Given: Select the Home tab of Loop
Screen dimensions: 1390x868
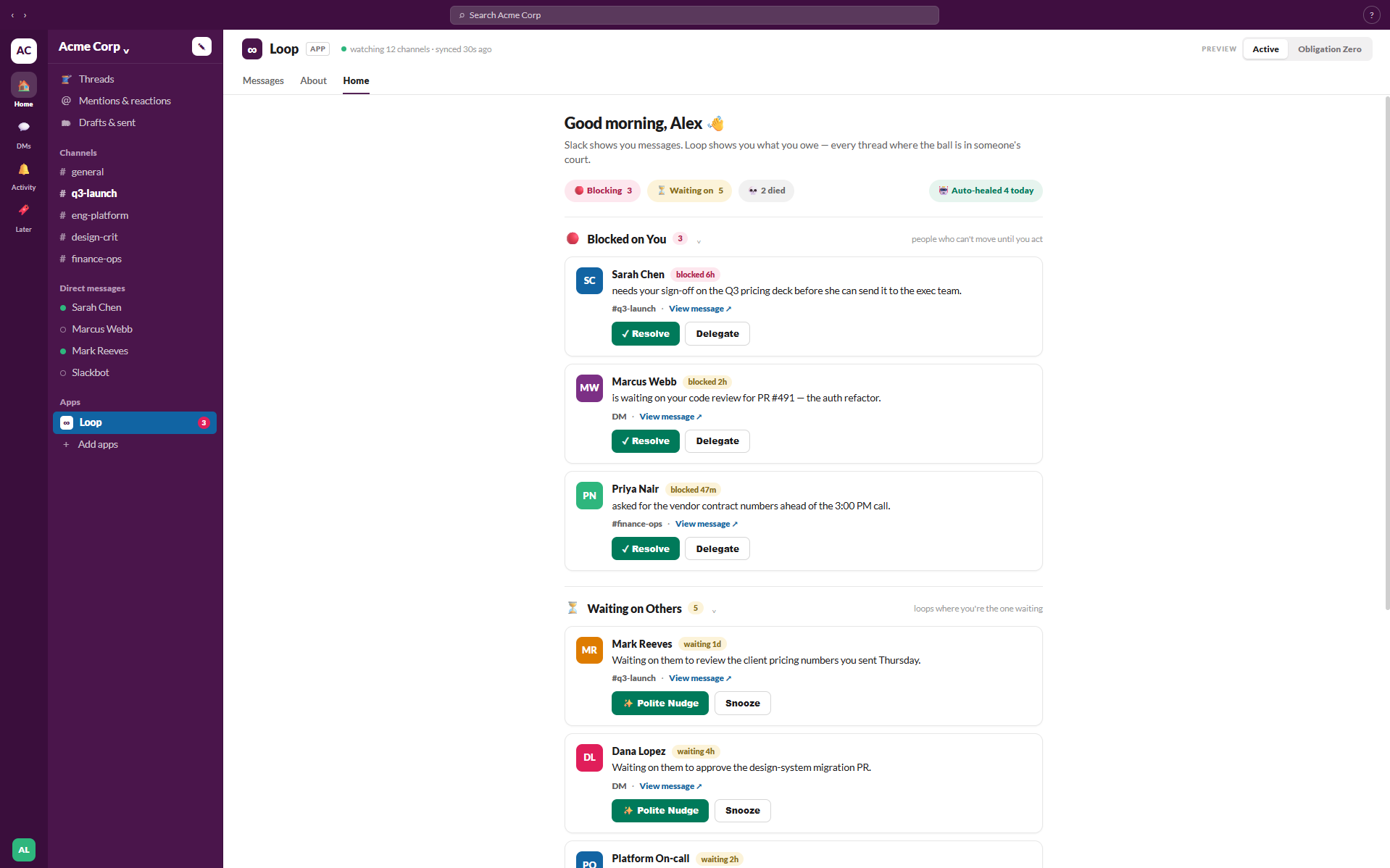Looking at the screenshot, I should tap(356, 80).
